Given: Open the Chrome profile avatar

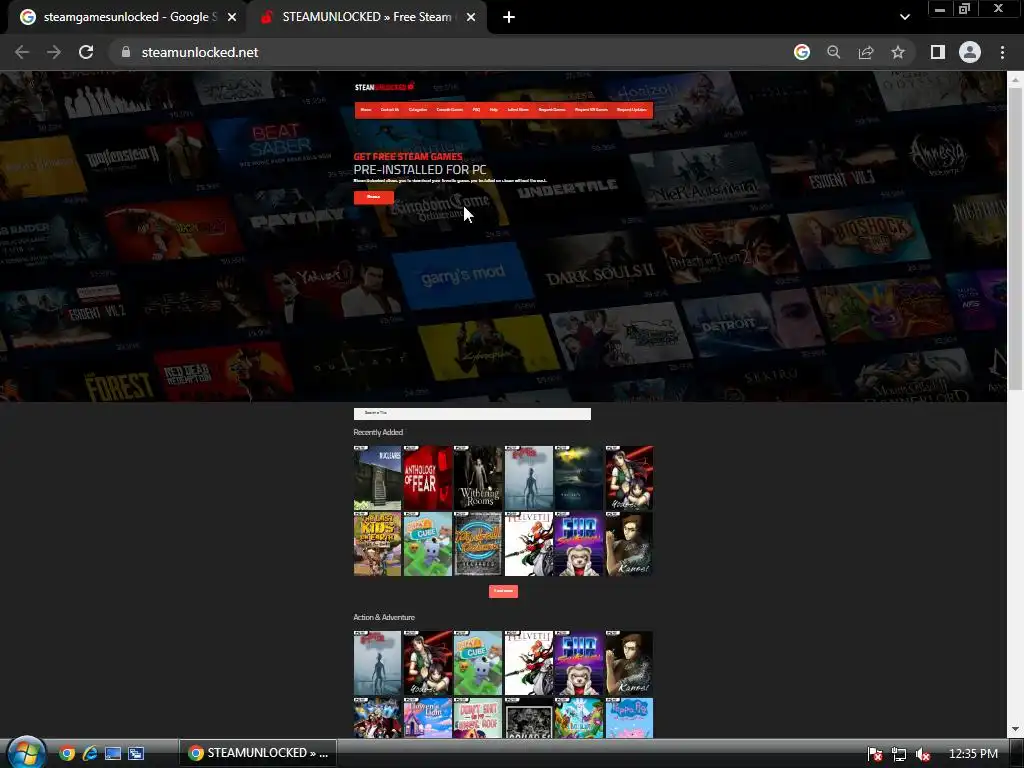Looking at the screenshot, I should [970, 52].
